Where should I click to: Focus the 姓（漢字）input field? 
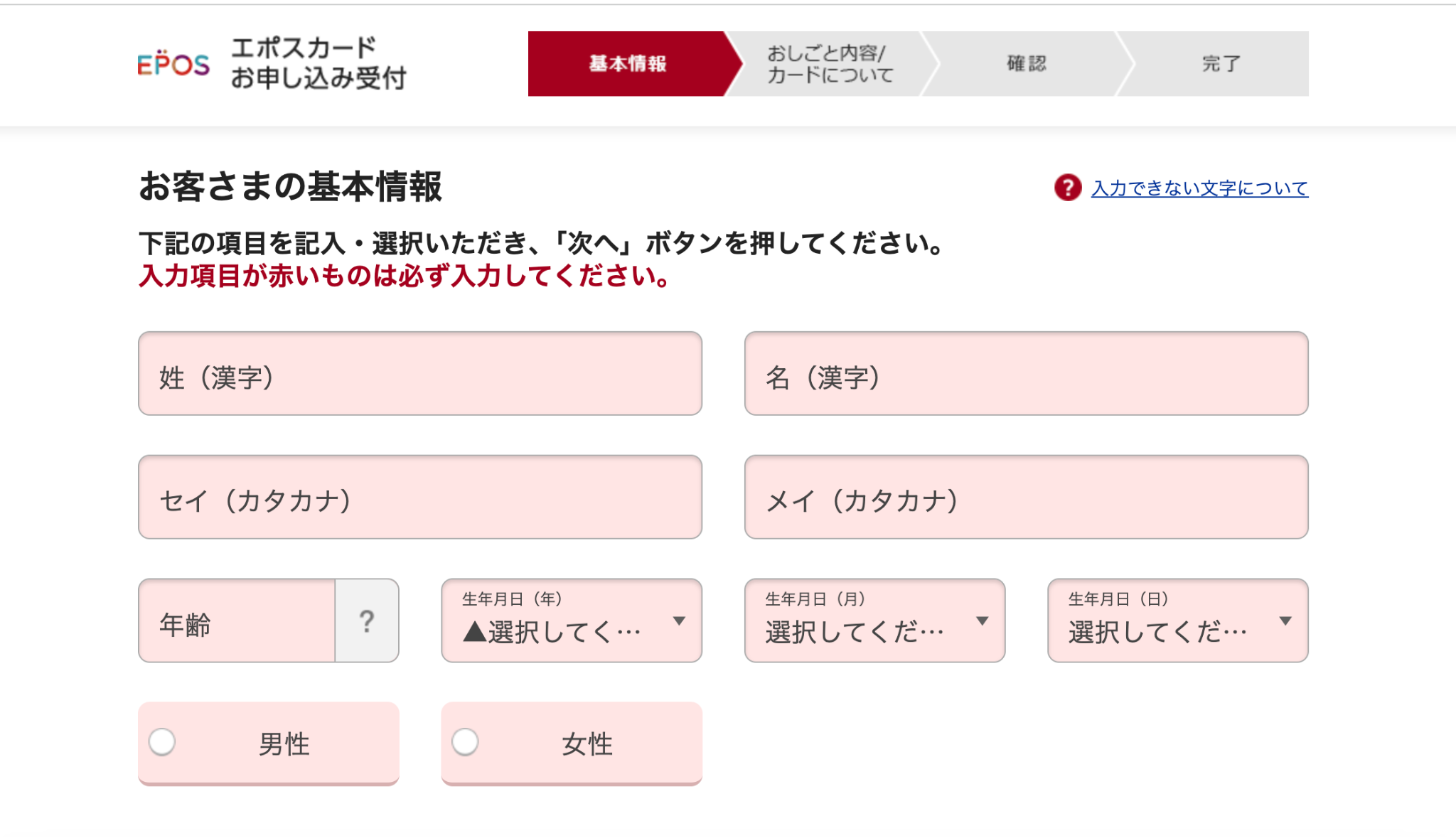(x=420, y=374)
